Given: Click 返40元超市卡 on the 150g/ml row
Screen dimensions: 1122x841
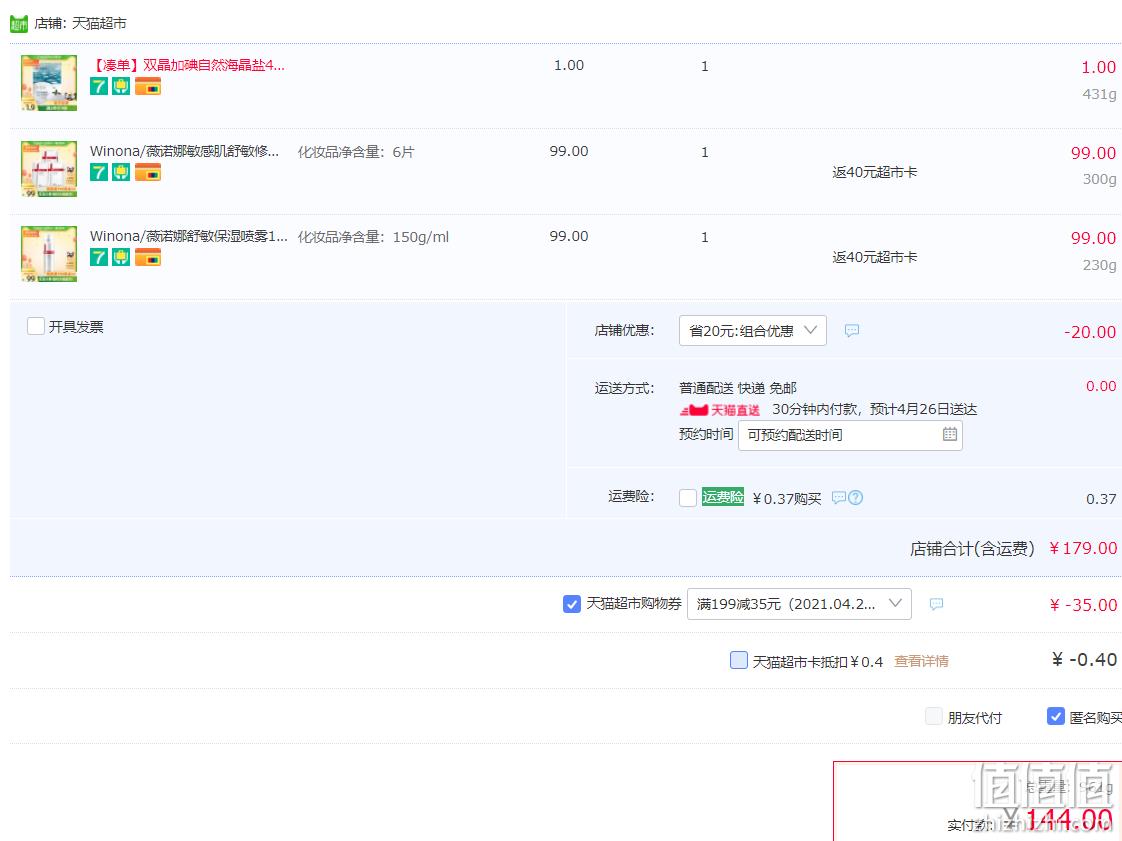Looking at the screenshot, I should coord(874,258).
